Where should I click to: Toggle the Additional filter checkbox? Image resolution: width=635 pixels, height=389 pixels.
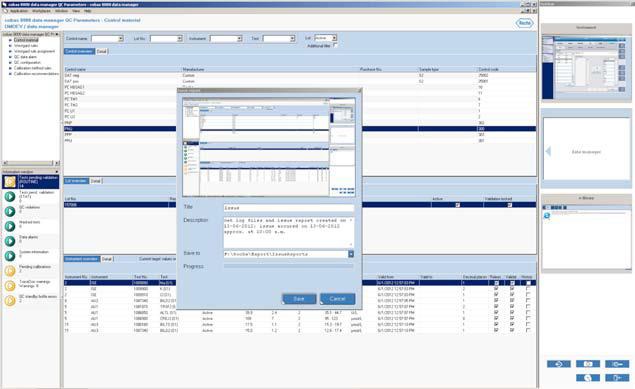pyautogui.click(x=335, y=45)
